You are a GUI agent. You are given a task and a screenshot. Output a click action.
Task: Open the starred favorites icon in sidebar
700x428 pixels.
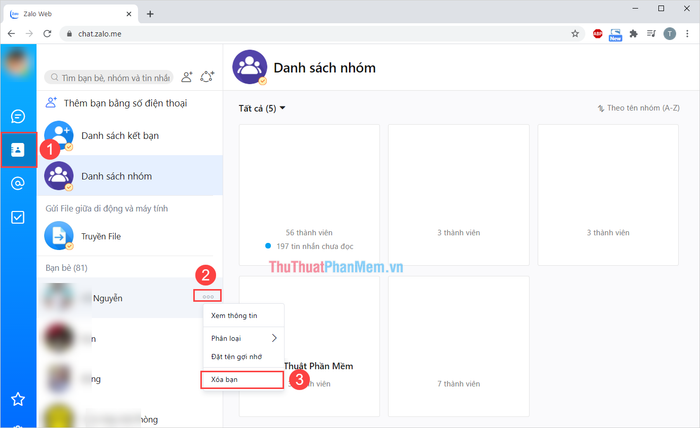tap(18, 399)
